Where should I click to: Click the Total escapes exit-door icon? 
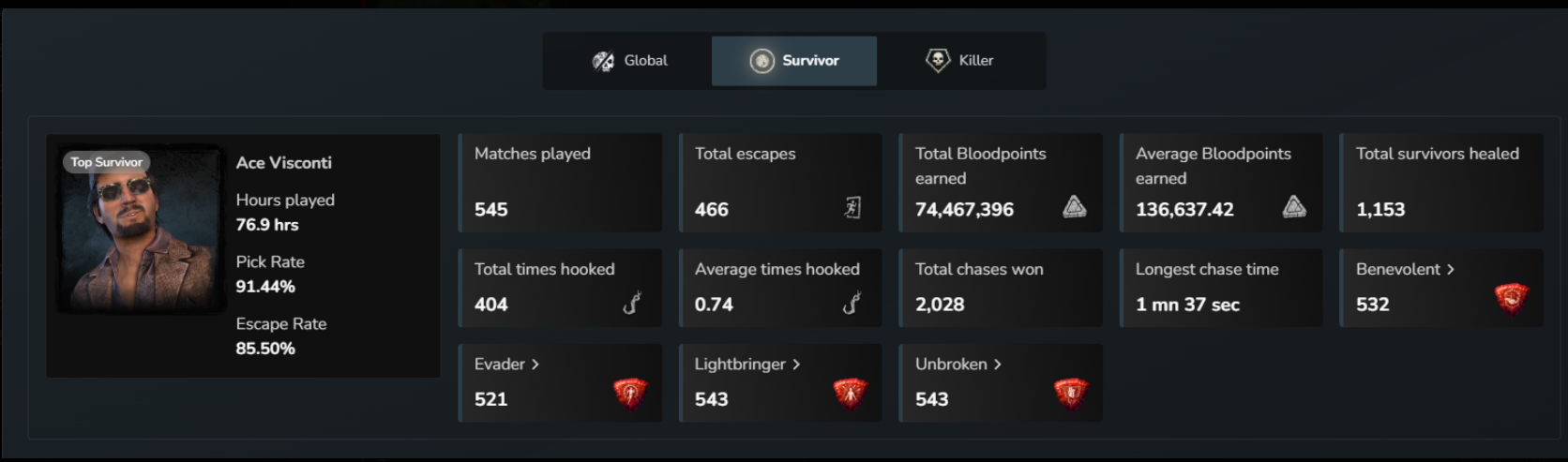click(x=852, y=208)
